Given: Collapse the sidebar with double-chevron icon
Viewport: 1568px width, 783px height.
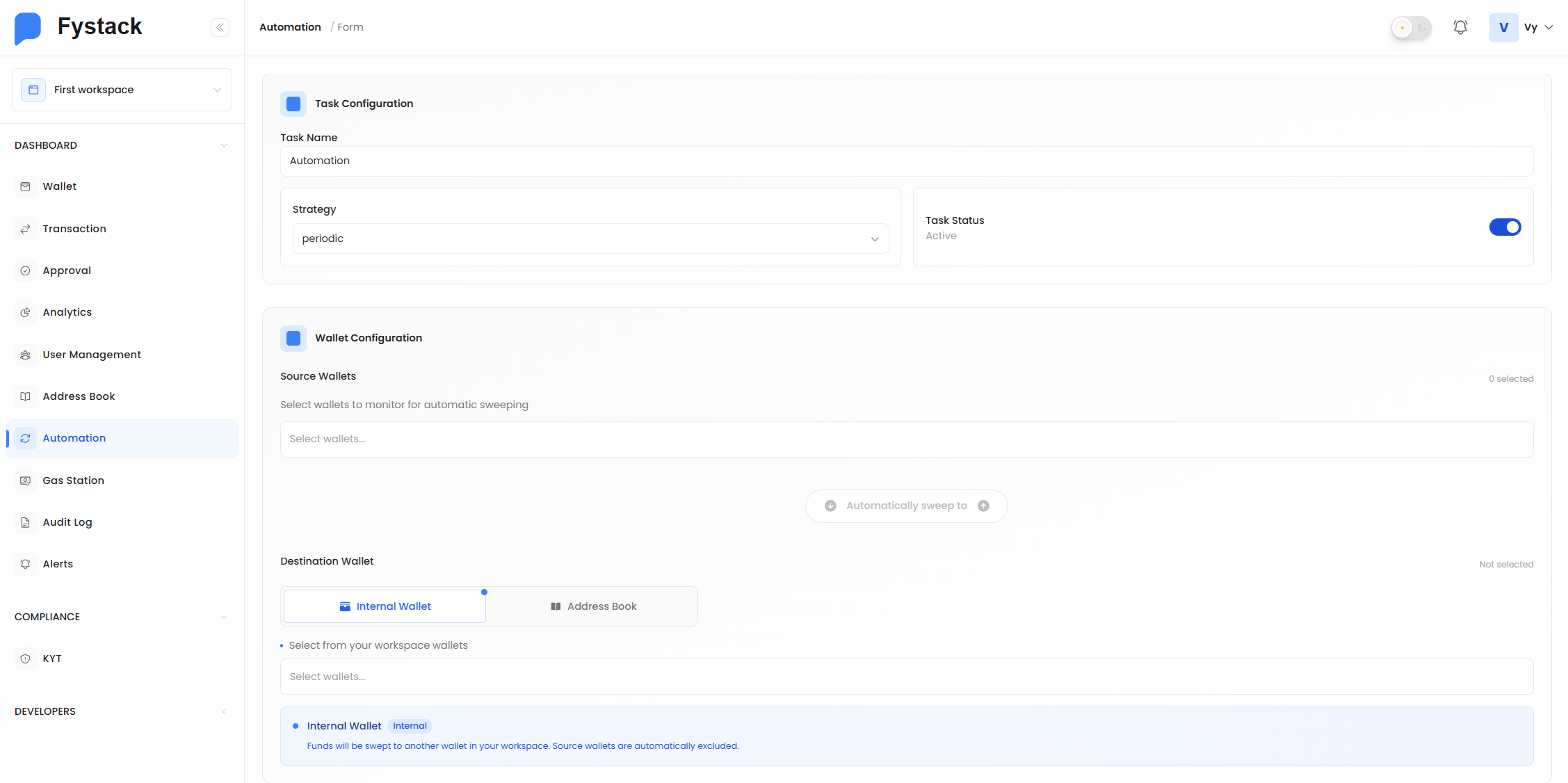Looking at the screenshot, I should pyautogui.click(x=220, y=27).
